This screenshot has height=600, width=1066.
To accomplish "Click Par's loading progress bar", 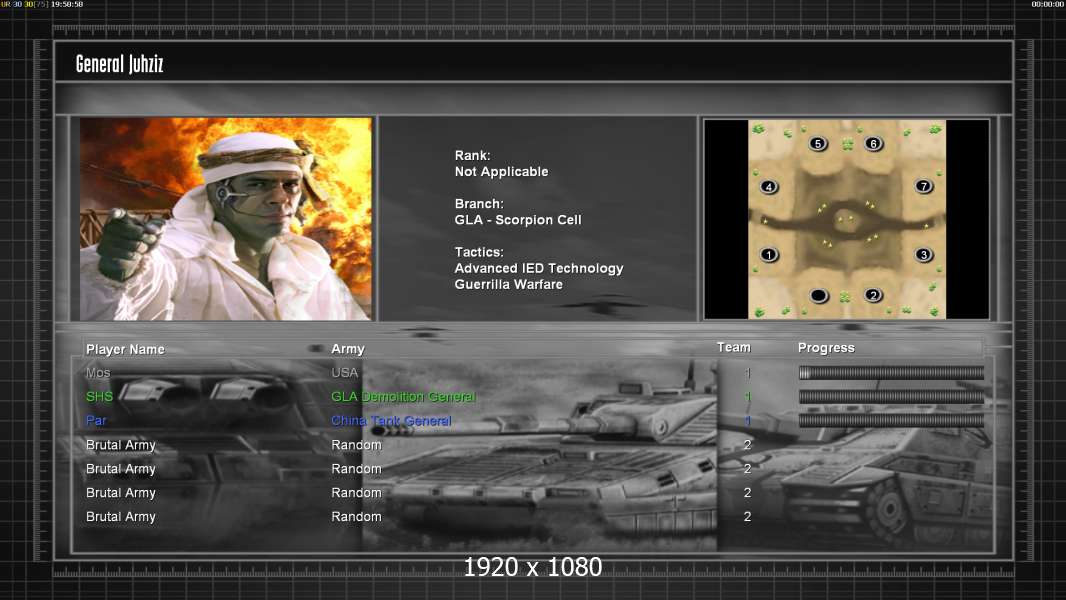I will (891, 421).
